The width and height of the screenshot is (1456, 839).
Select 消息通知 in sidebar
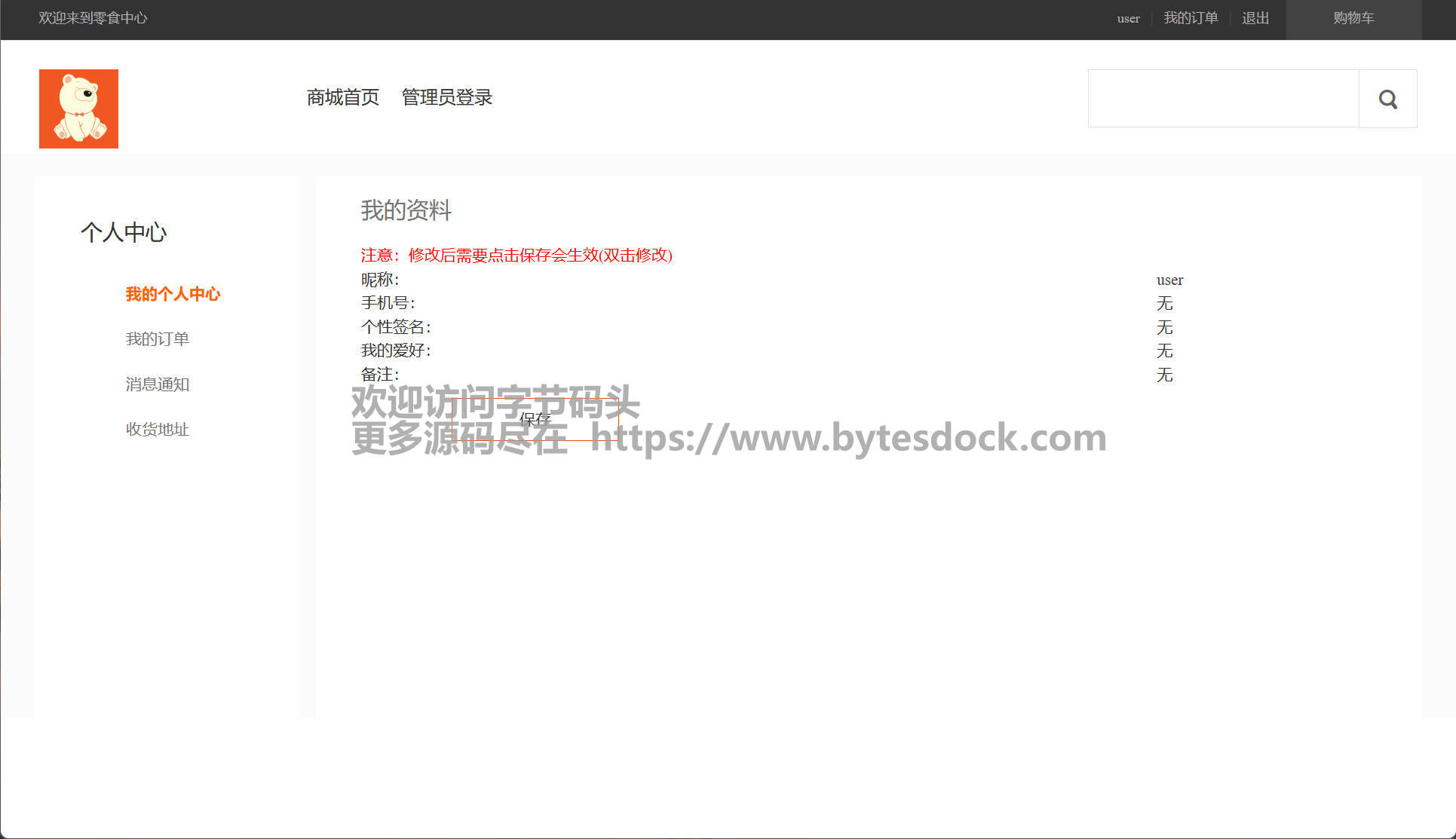[157, 384]
